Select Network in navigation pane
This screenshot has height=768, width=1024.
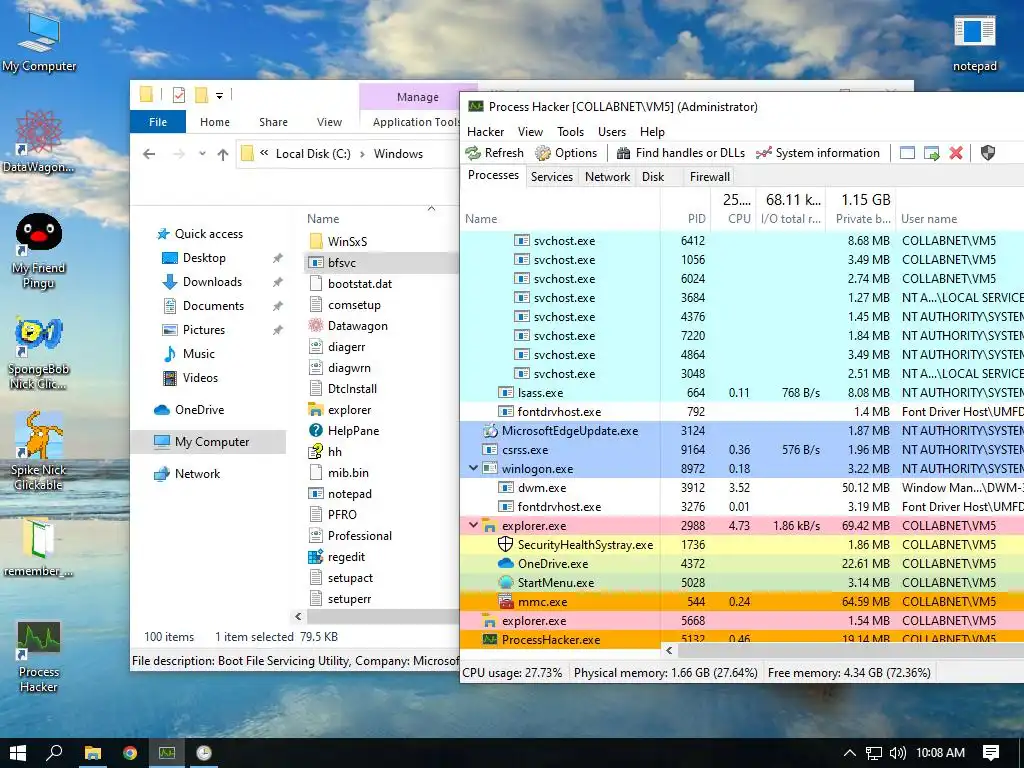197,474
